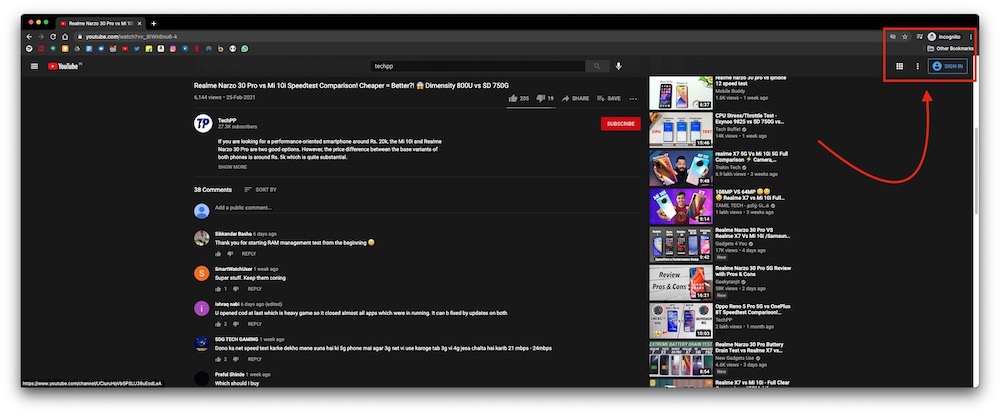Select the Realme Narzo 30 Pro tab
The width and height of the screenshot is (1000, 415).
pos(101,24)
